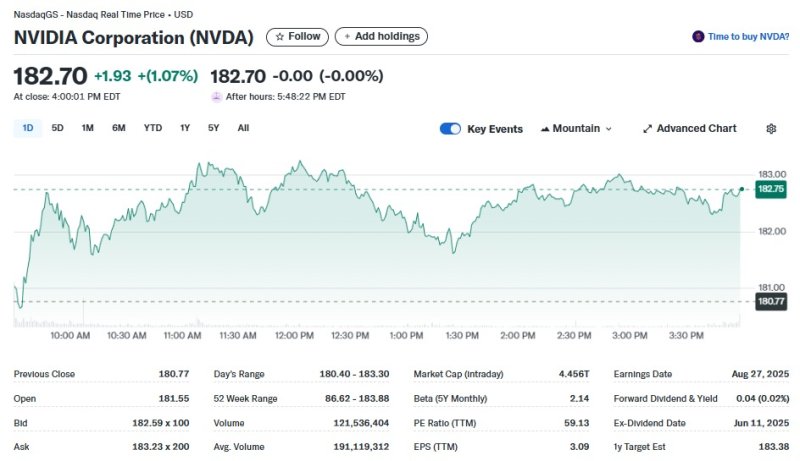The height and width of the screenshot is (461, 800).
Task: Switch to the 5Y chart range
Action: click(x=213, y=128)
